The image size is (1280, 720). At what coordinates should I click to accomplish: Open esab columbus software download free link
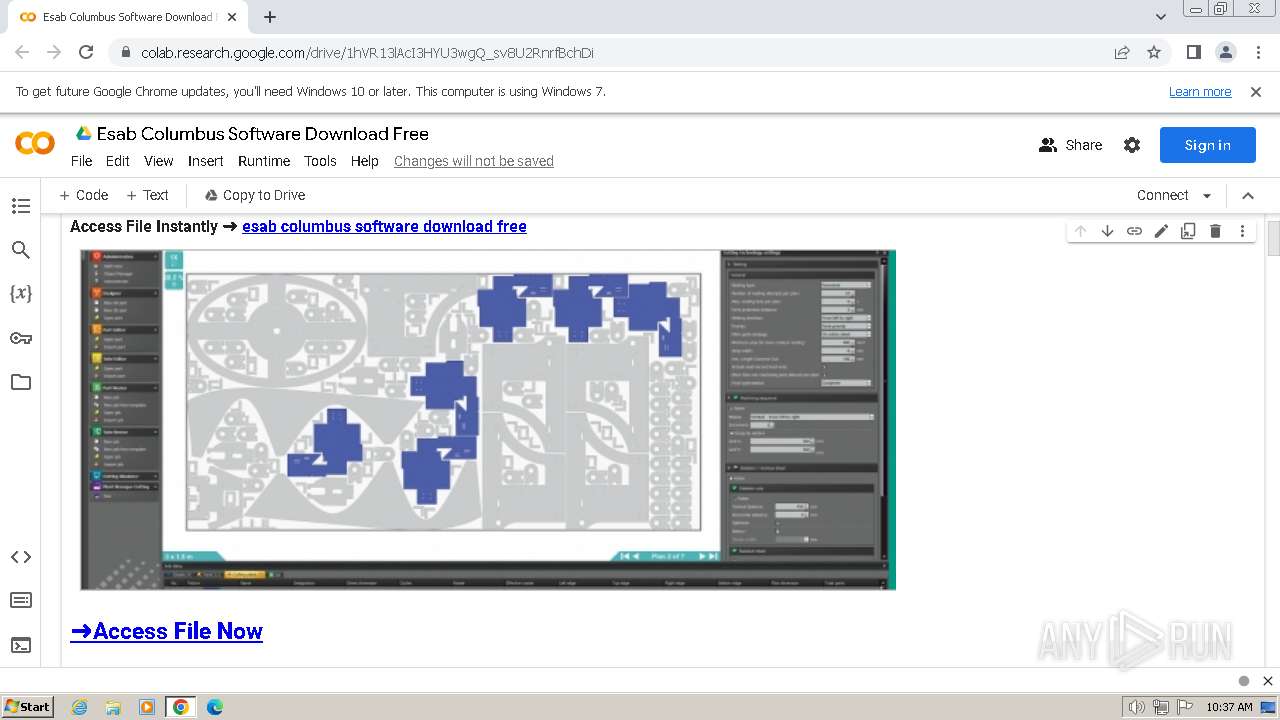click(384, 226)
